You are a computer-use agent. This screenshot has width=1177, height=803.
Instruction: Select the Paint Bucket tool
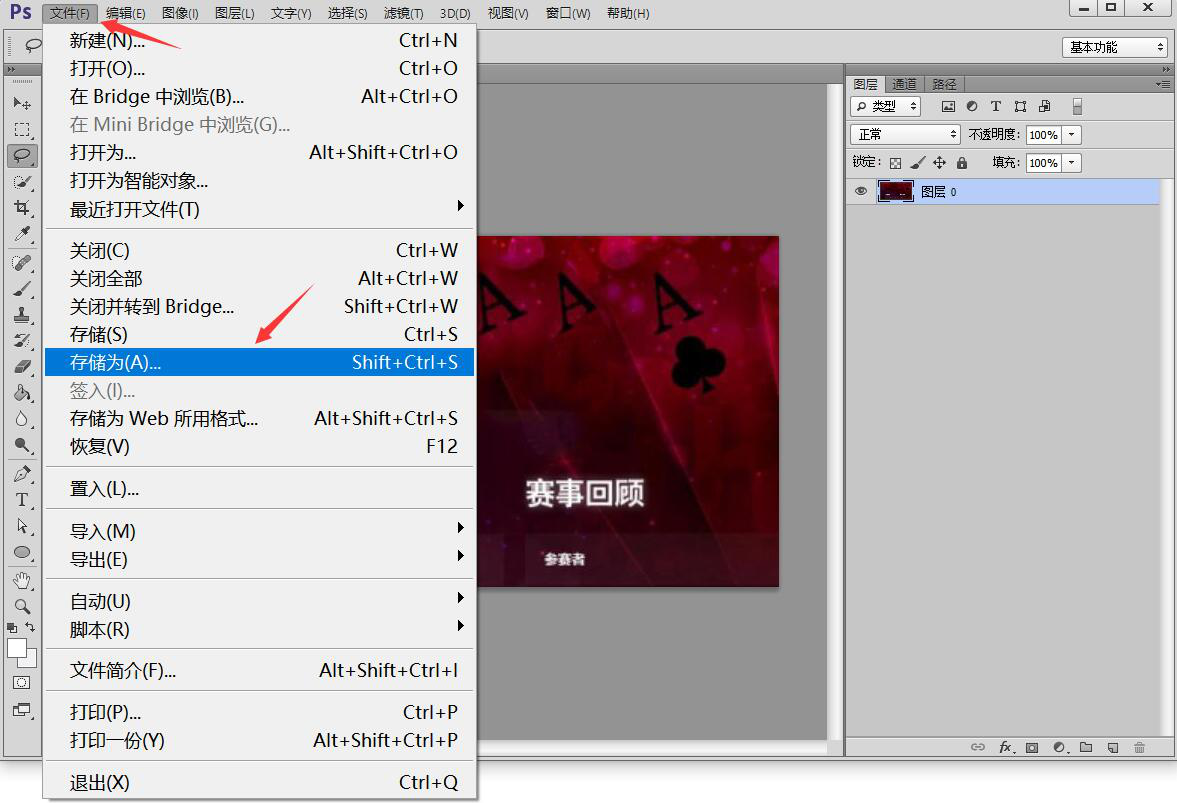click(22, 392)
